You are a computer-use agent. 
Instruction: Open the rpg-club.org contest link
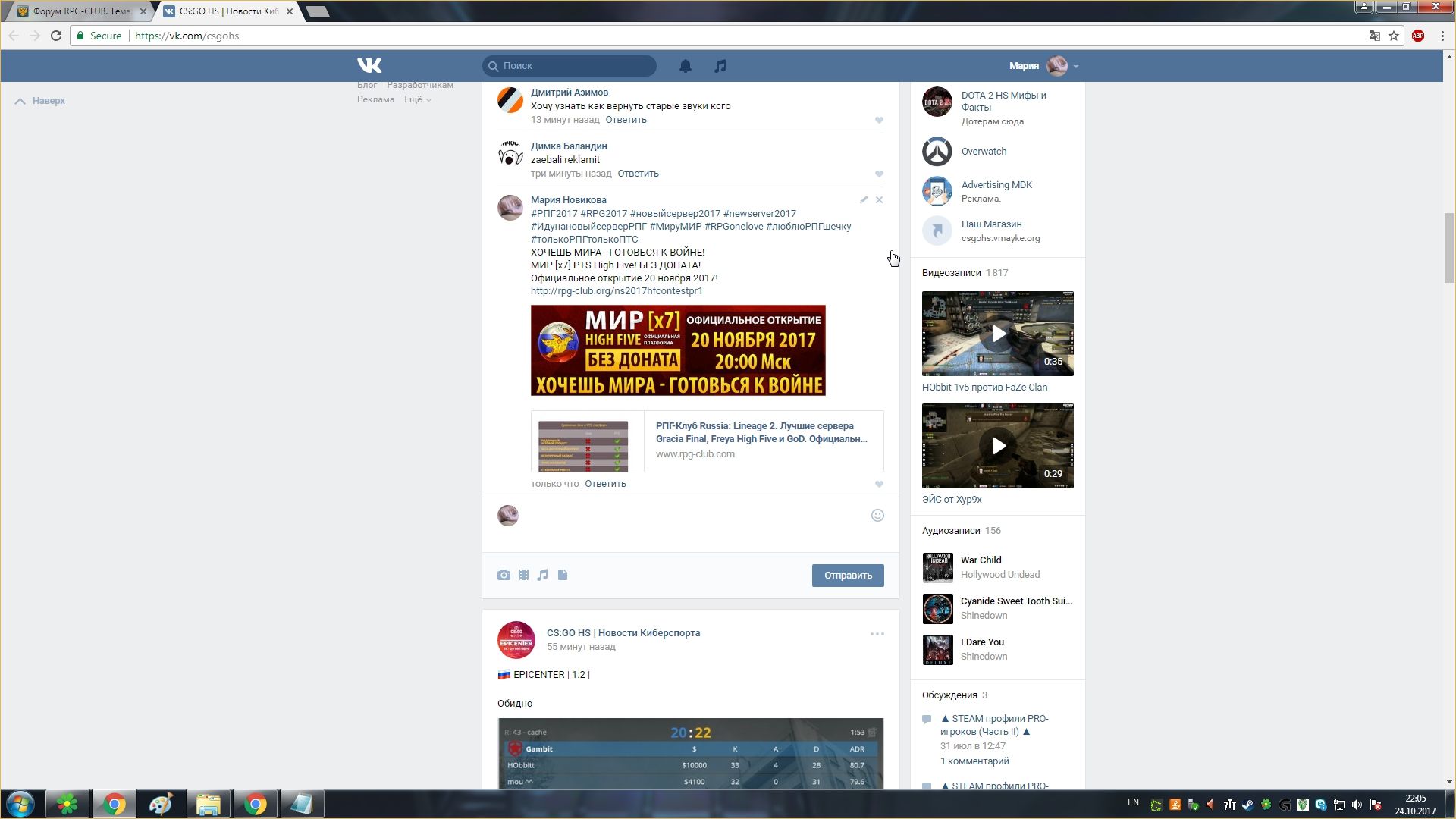616,291
